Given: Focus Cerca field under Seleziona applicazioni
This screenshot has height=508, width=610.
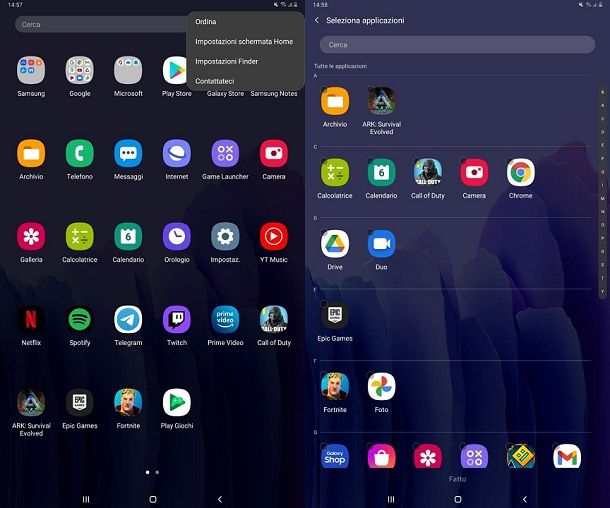Looking at the screenshot, I should click(x=457, y=45).
